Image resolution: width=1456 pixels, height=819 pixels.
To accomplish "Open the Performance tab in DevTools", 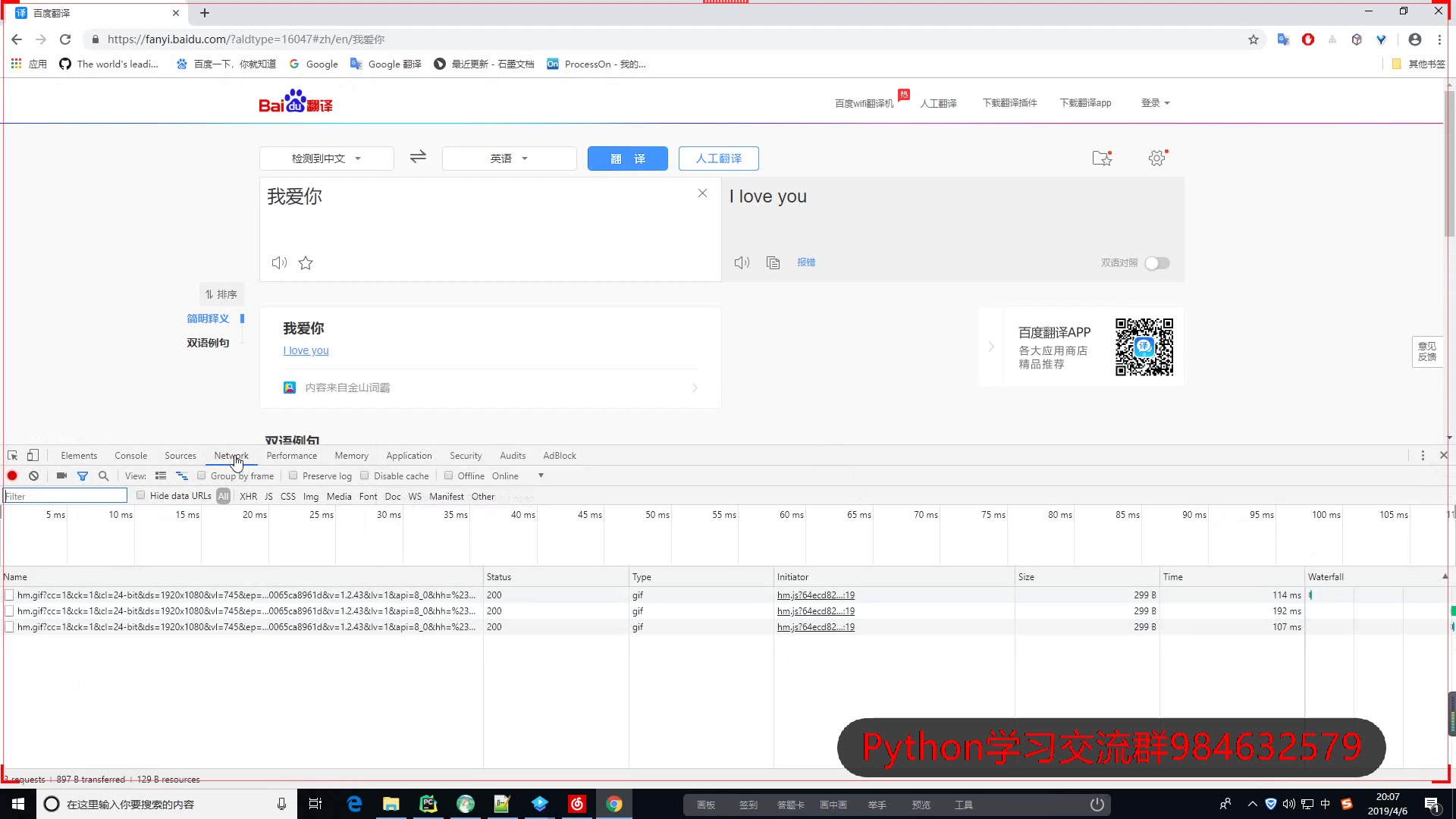I will tap(291, 455).
